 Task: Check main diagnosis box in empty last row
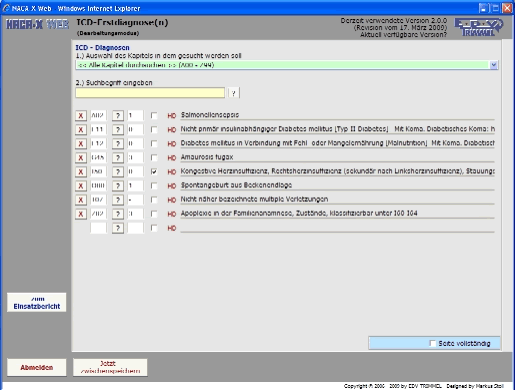(x=154, y=228)
